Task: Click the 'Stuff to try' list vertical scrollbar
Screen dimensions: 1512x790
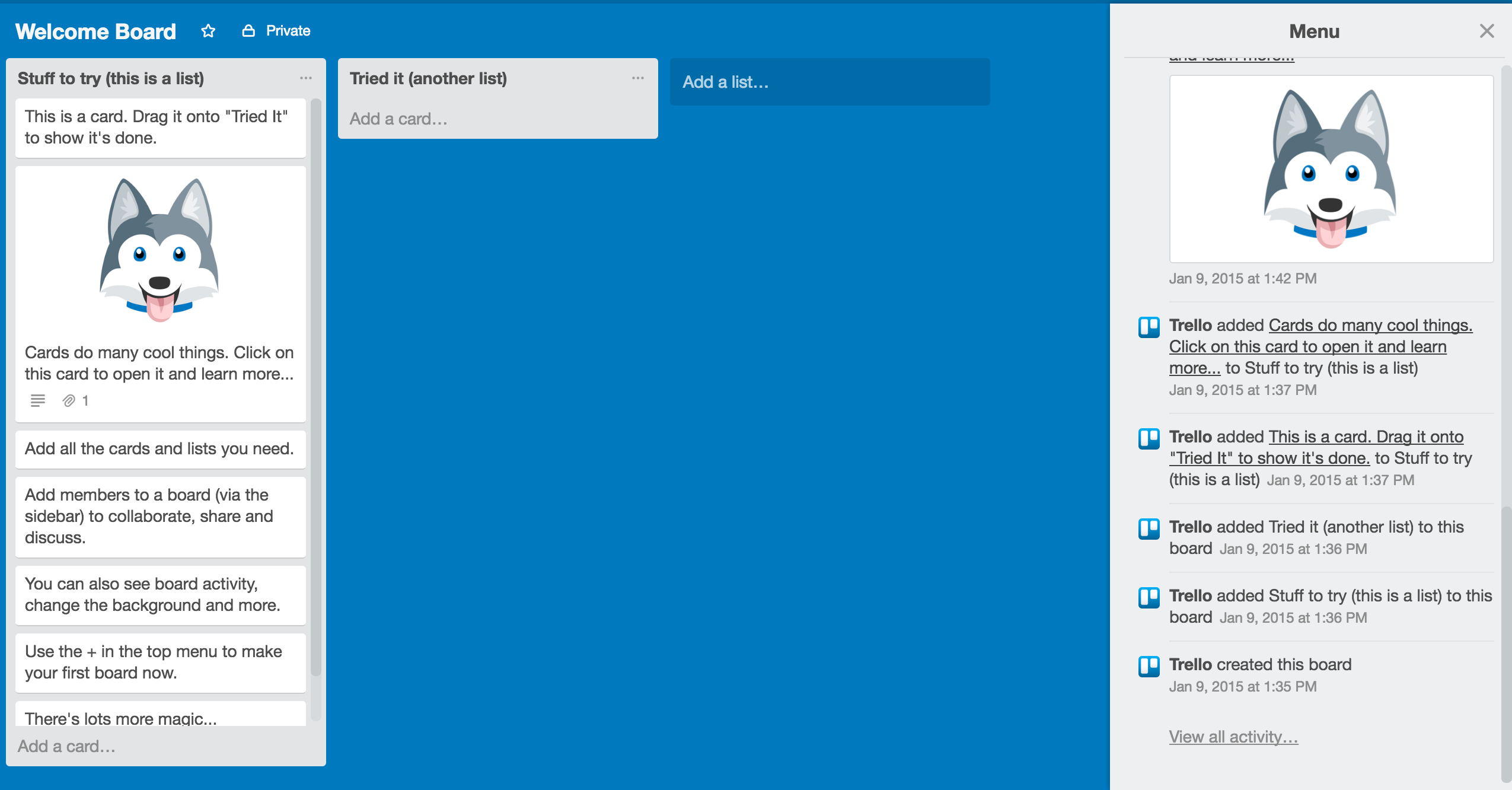Action: click(316, 386)
